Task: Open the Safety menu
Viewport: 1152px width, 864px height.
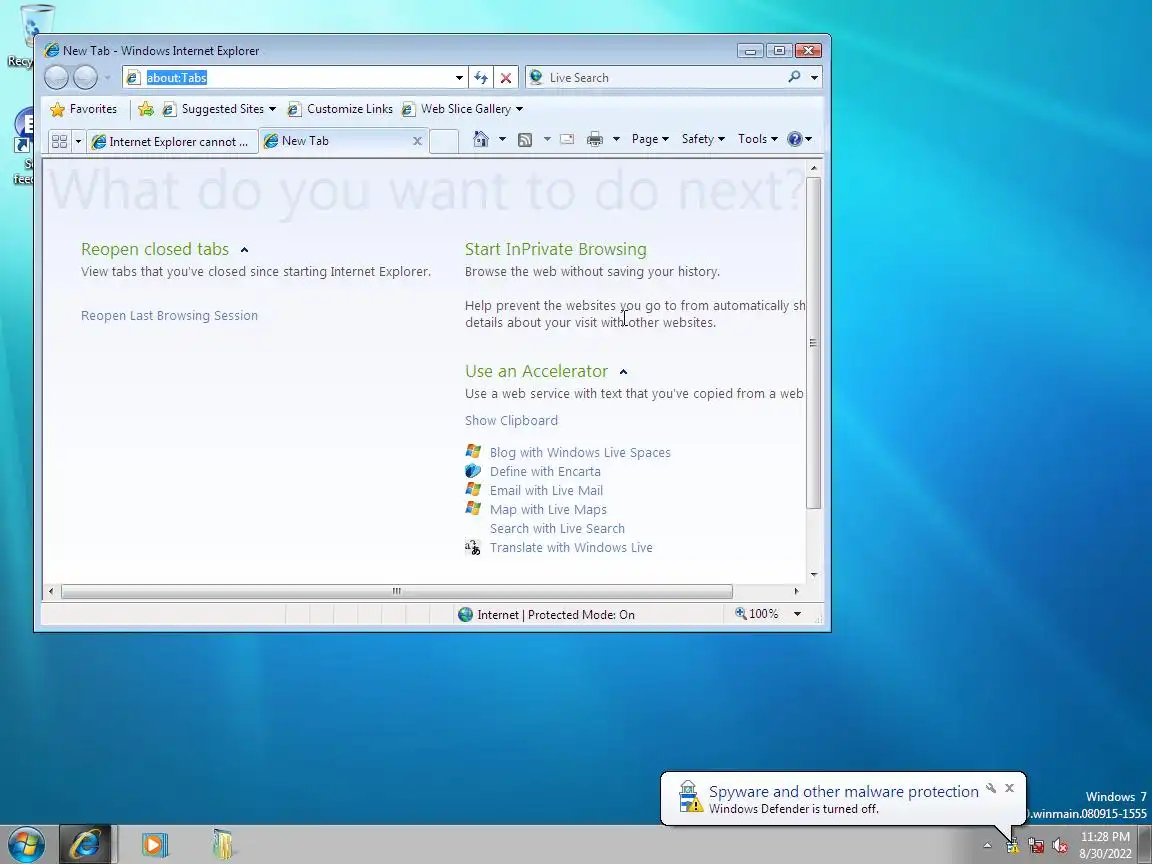Action: click(702, 139)
